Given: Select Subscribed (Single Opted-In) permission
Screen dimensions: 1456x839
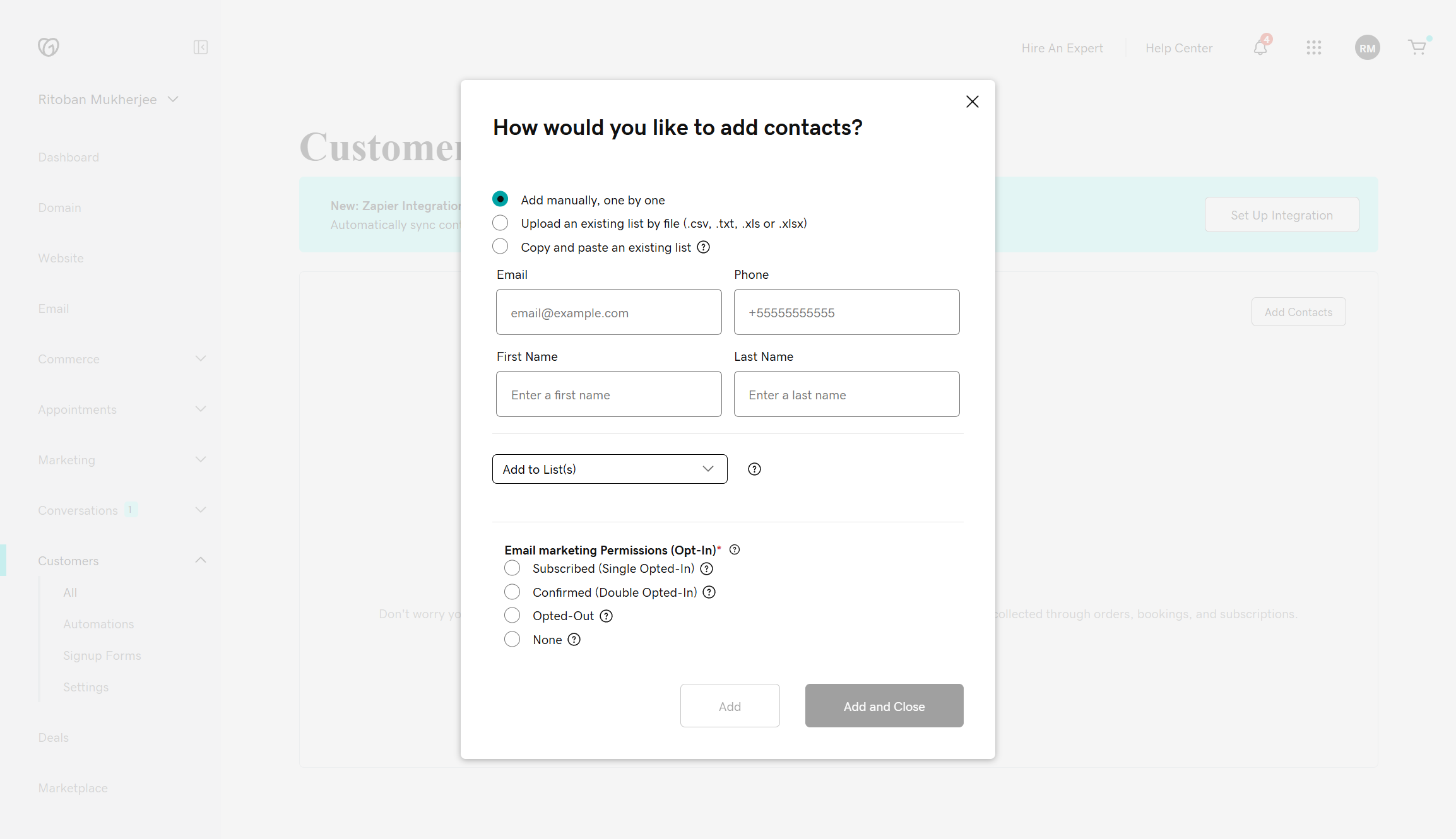Looking at the screenshot, I should pyautogui.click(x=512, y=568).
